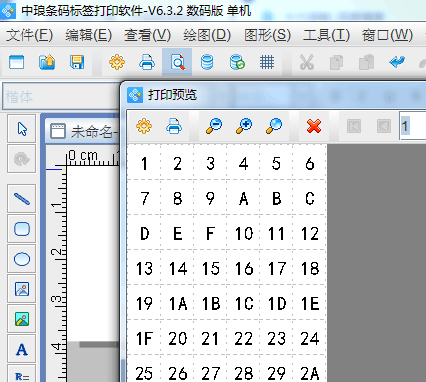Toggle the grid display icon

(267, 62)
